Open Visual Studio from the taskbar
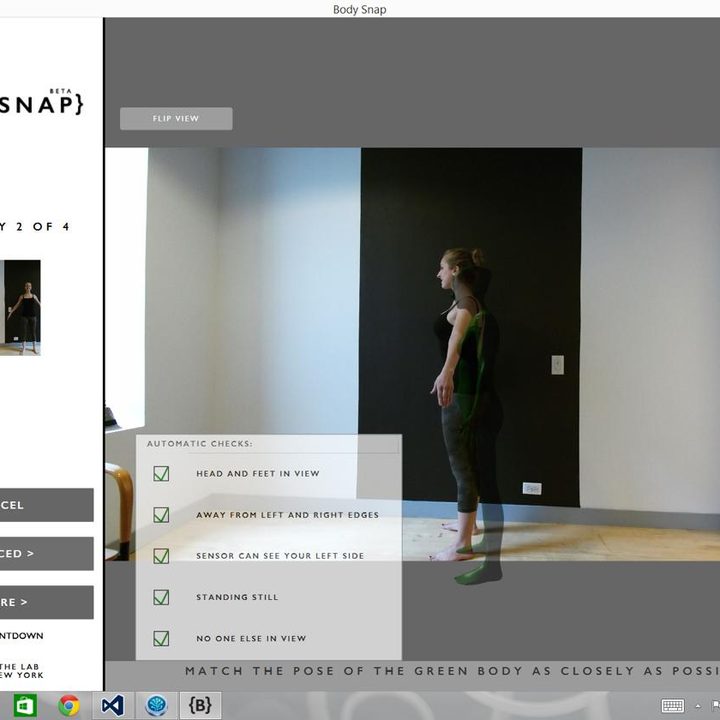720x720 pixels. pyautogui.click(x=112, y=705)
